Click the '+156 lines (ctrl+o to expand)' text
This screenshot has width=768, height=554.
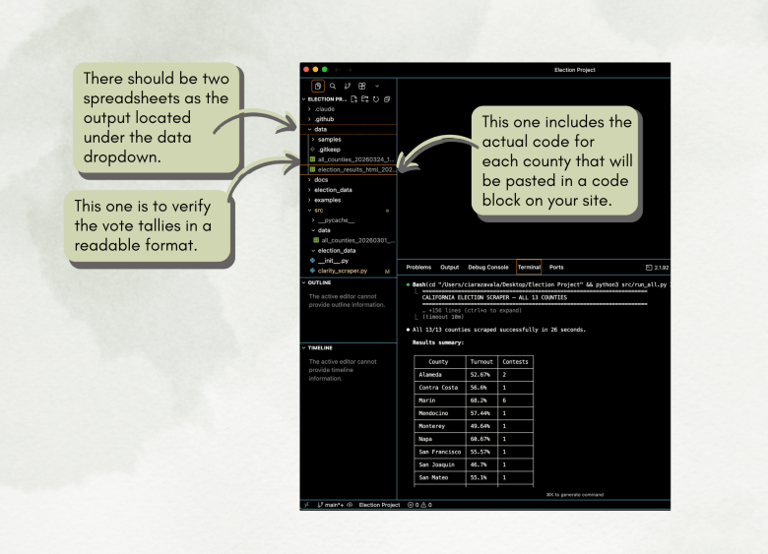[x=475, y=311]
